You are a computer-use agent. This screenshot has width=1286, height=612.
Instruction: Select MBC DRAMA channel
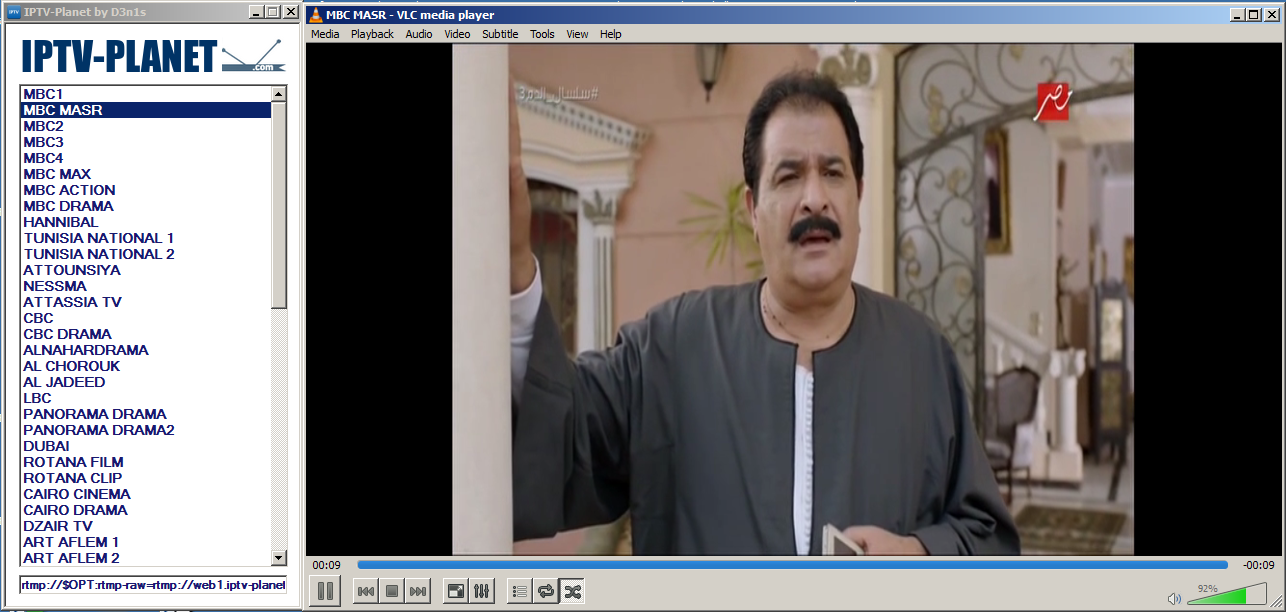tap(145, 206)
